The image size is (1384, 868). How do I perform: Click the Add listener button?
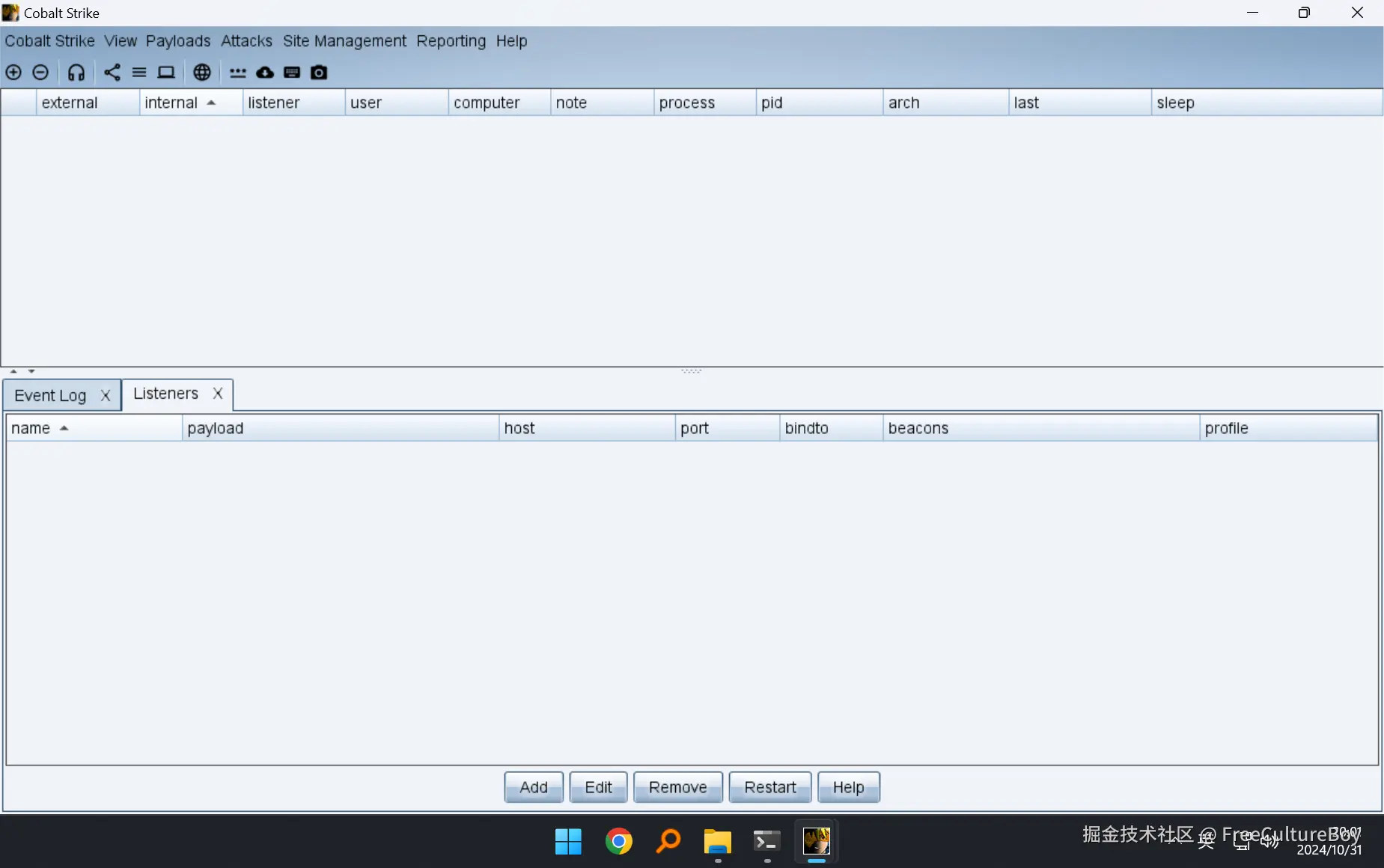pos(534,787)
